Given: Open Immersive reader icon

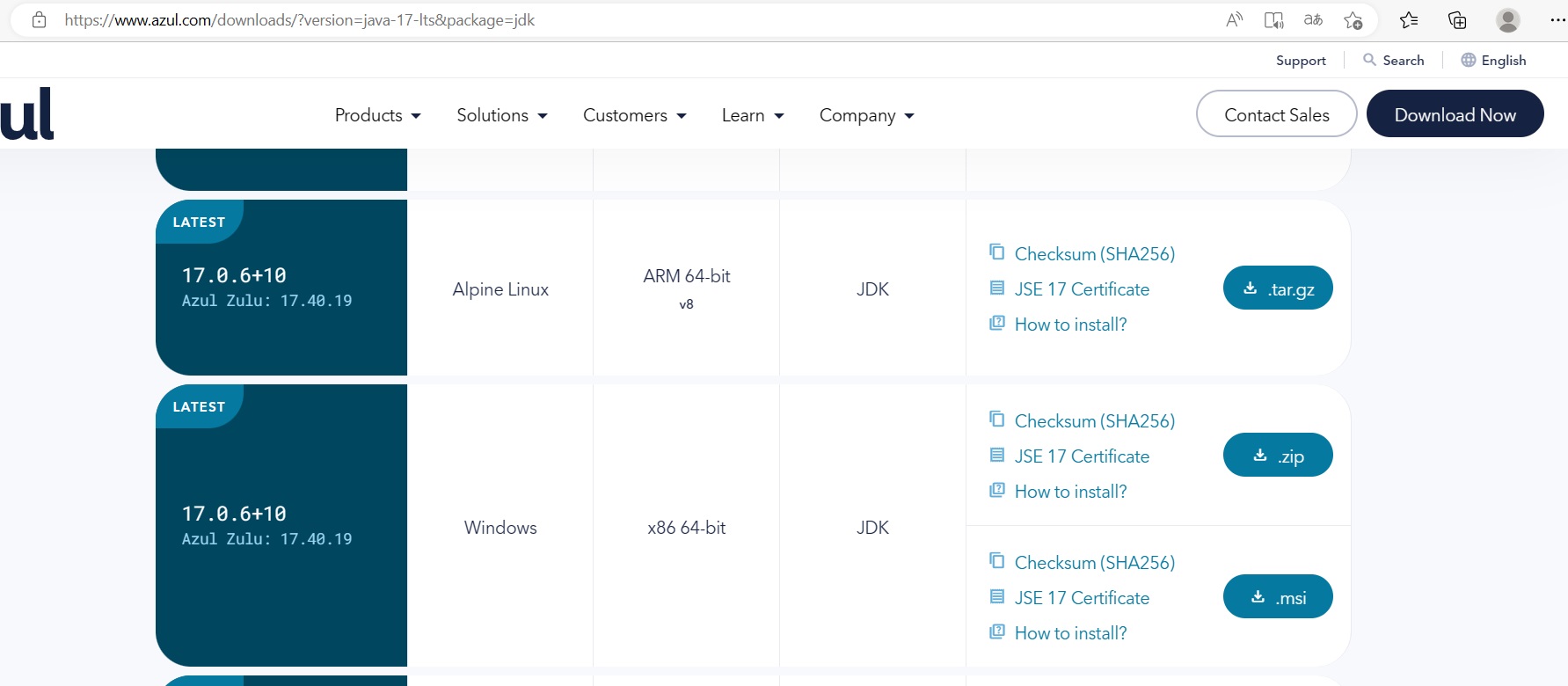Looking at the screenshot, I should (1273, 19).
